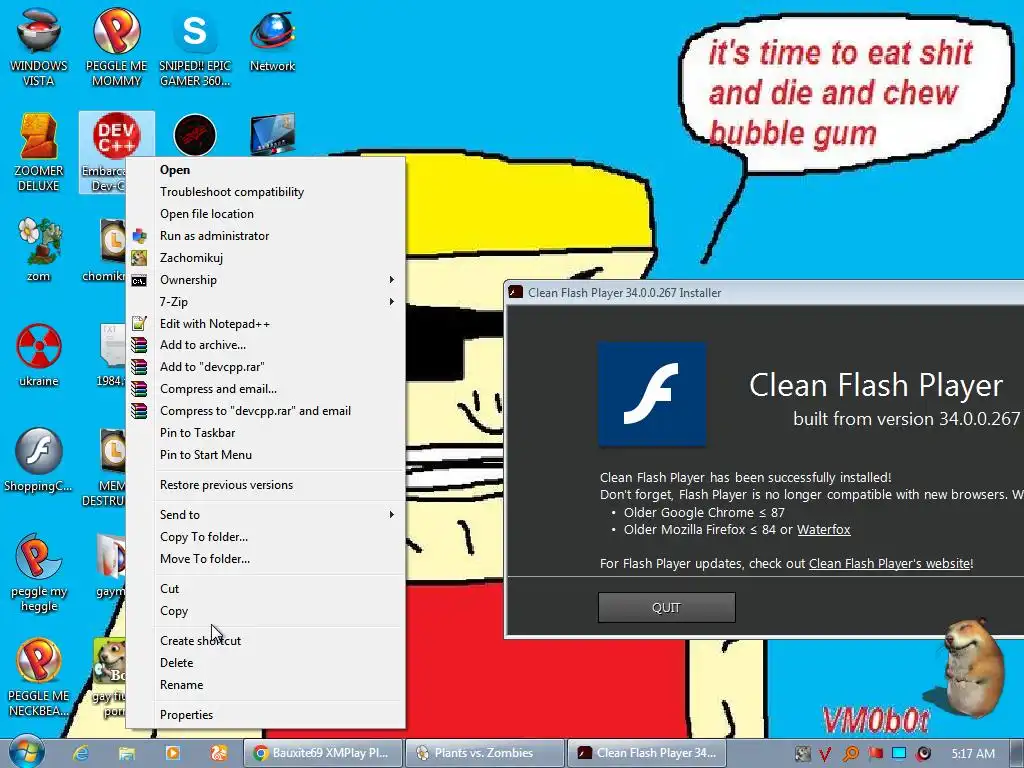The width and height of the screenshot is (1024, 768).
Task: Click the Clean Flash Player installer title bar
Action: click(x=765, y=293)
